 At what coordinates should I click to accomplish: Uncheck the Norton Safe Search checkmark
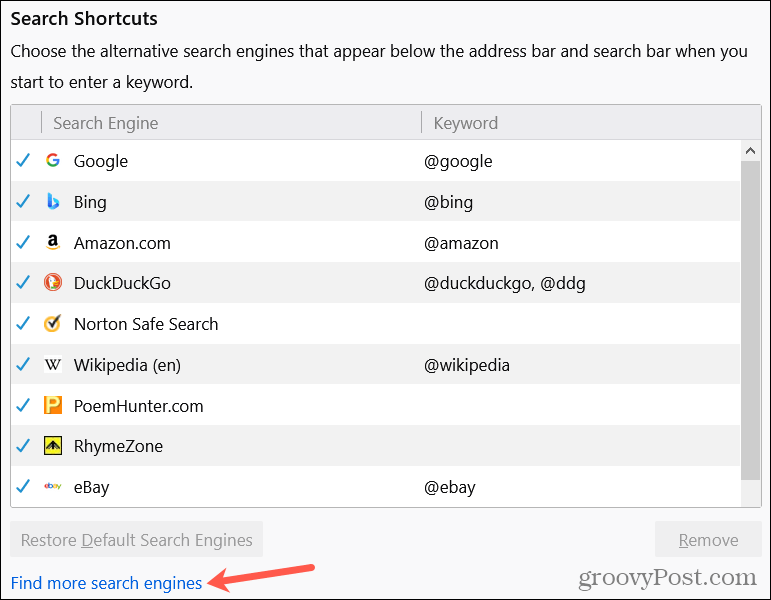23,324
